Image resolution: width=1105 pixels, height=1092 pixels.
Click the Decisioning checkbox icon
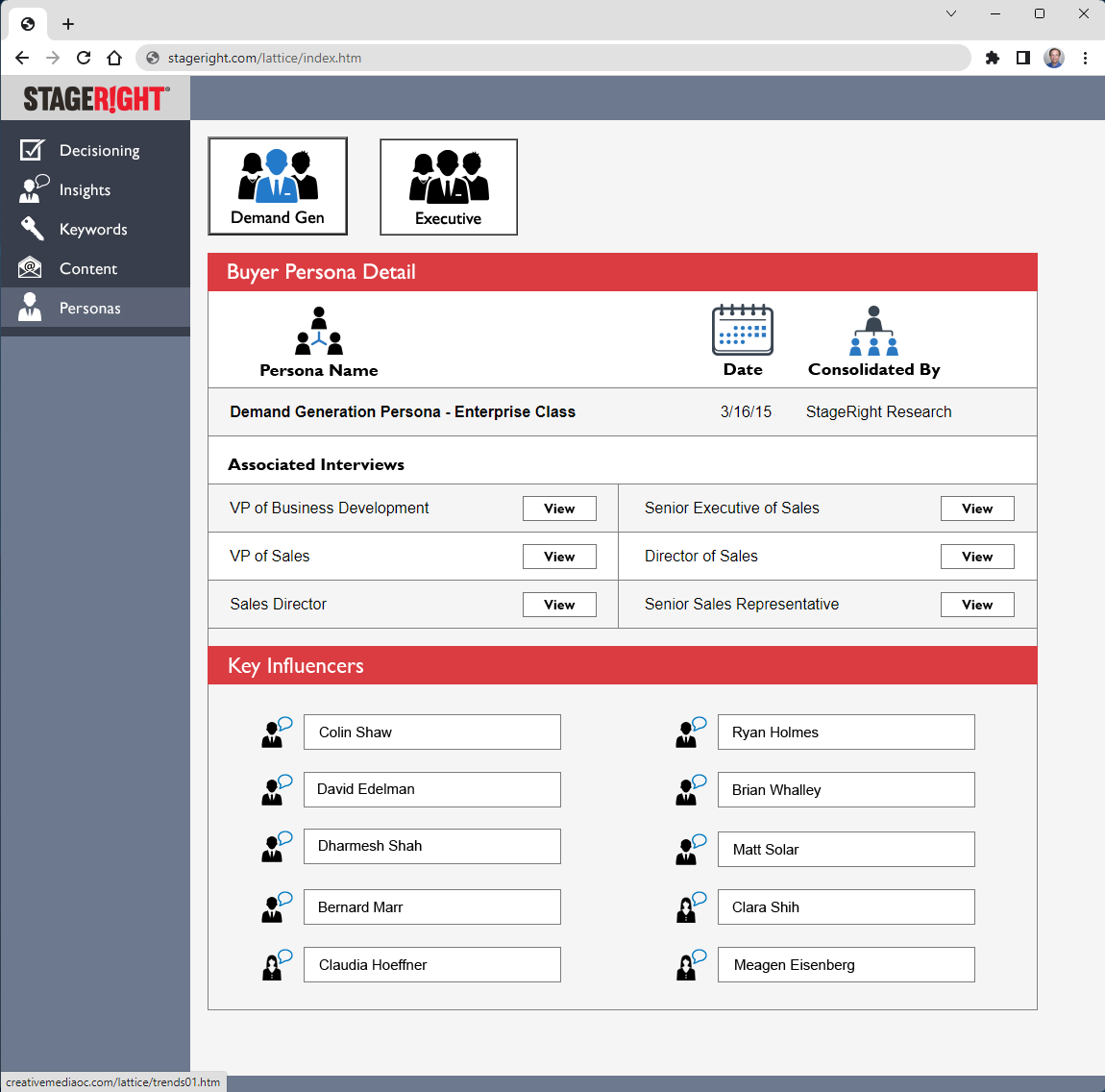click(x=32, y=150)
